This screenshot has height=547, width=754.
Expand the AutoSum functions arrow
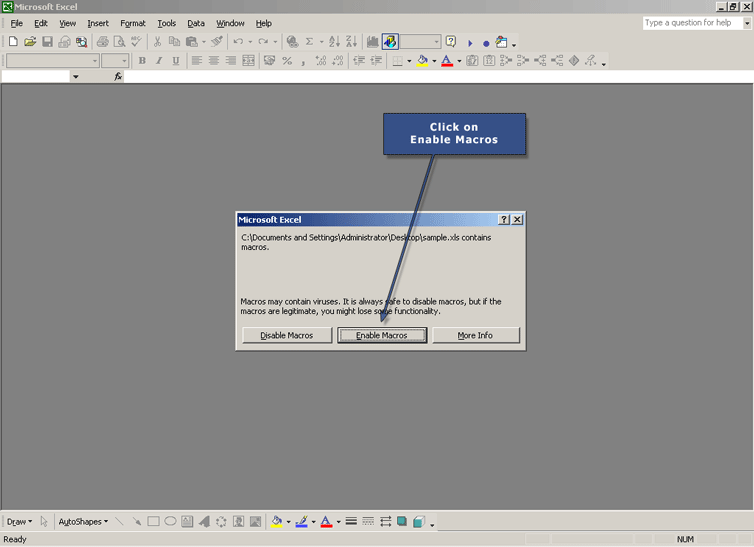tap(322, 42)
